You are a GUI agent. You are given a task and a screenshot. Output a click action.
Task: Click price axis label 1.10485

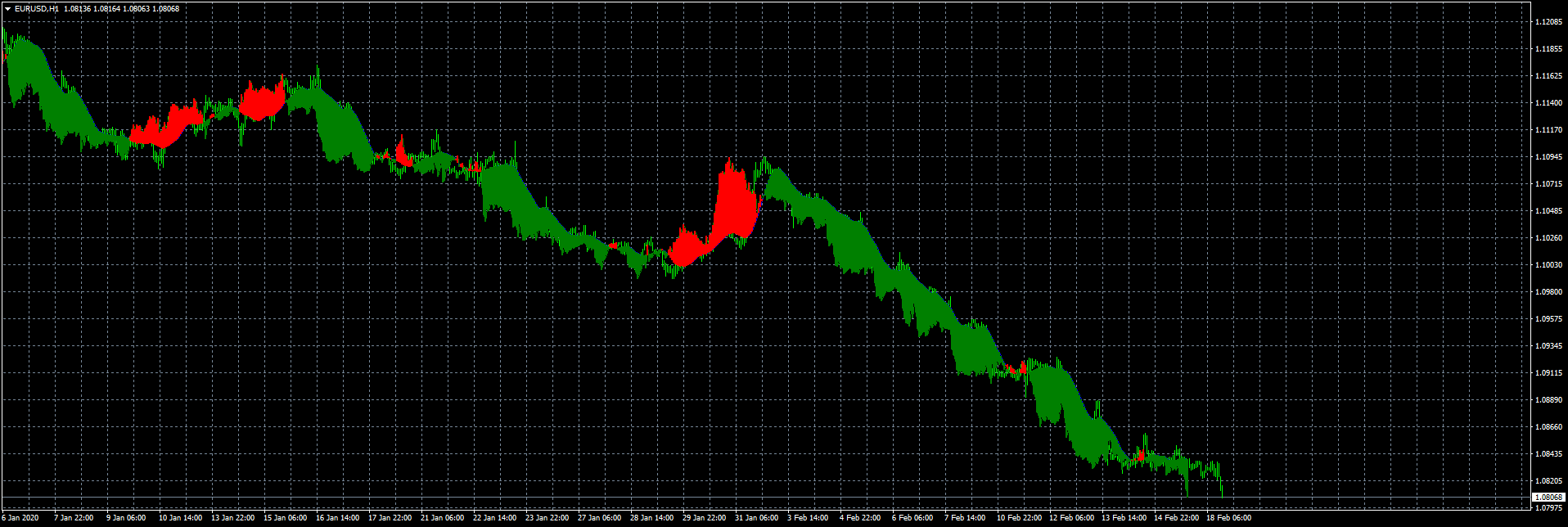(1550, 211)
